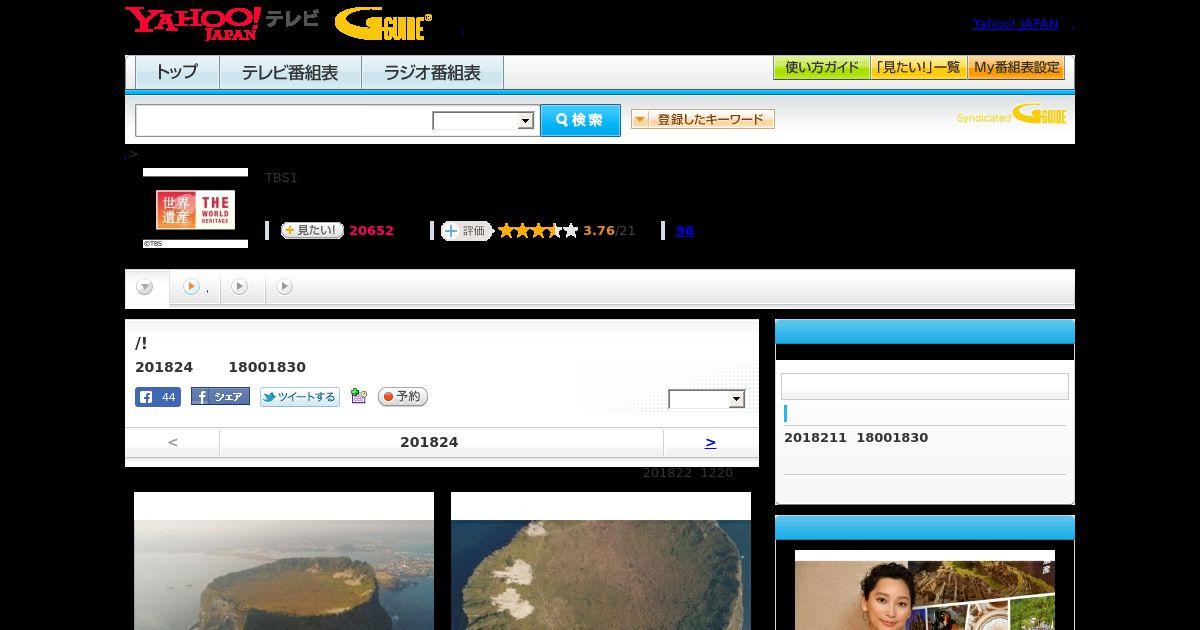Screen dimensions: 1200x630
Task: Expand the dropdown right of 予約 button
Action: (707, 399)
